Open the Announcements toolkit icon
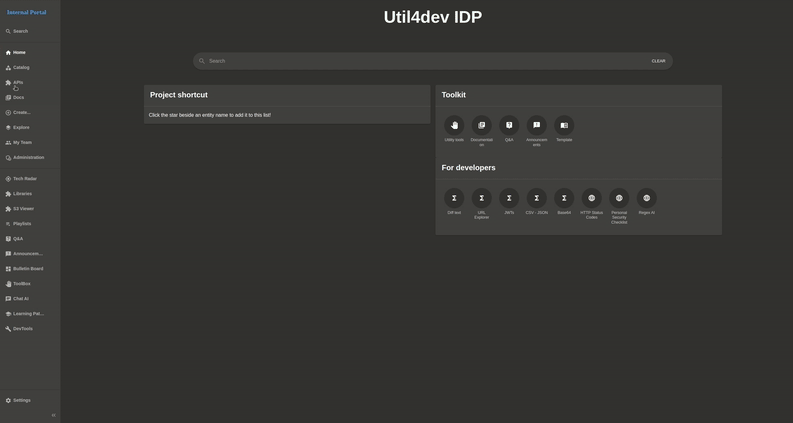The width and height of the screenshot is (793, 423). click(x=537, y=125)
